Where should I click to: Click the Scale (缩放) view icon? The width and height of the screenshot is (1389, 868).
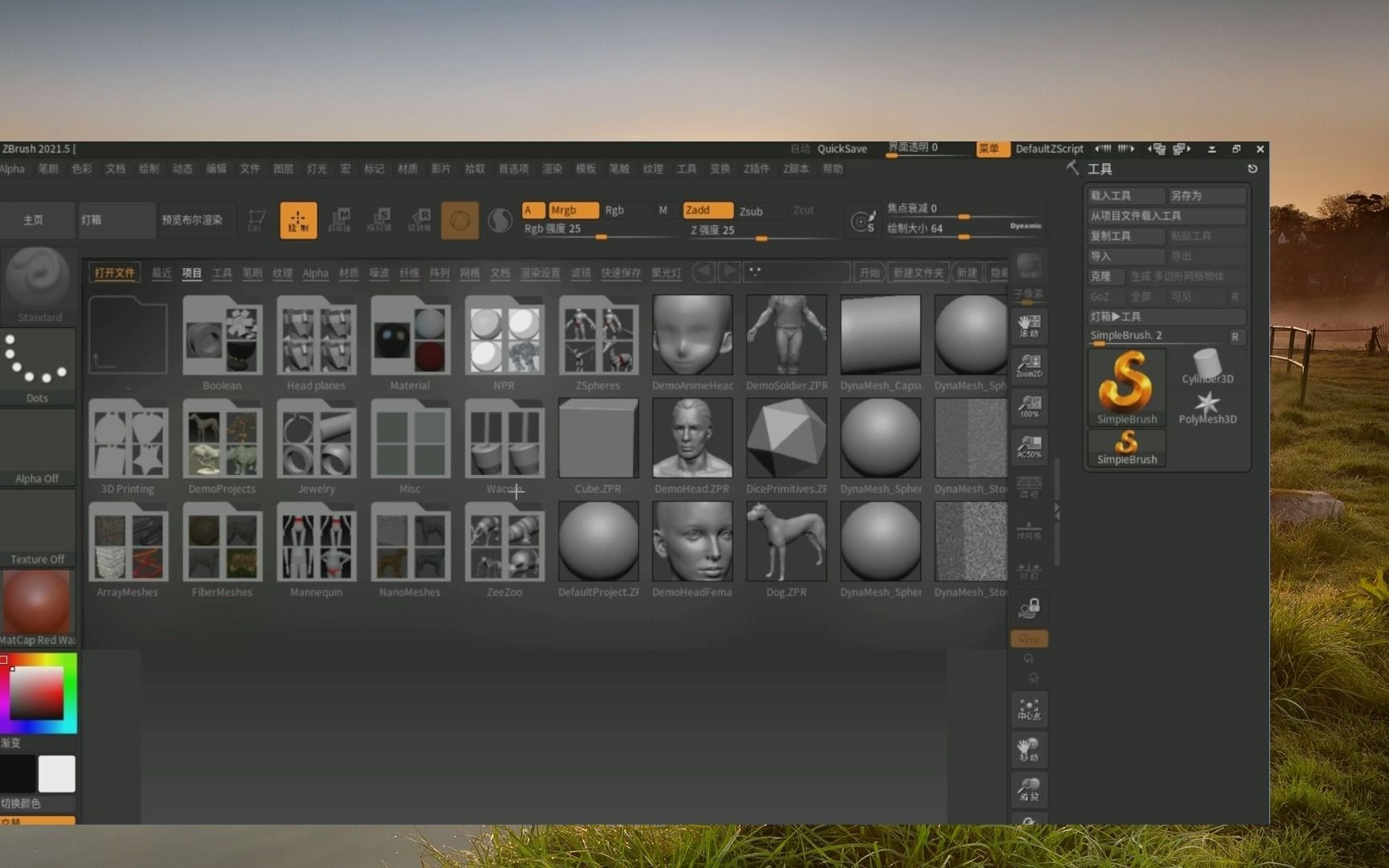click(1029, 790)
